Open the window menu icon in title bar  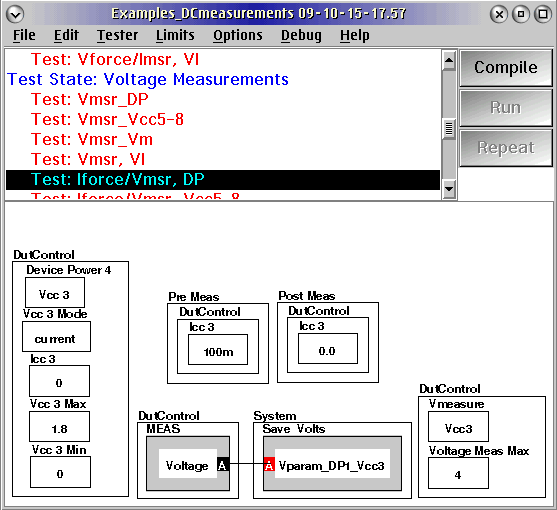pos(15,14)
